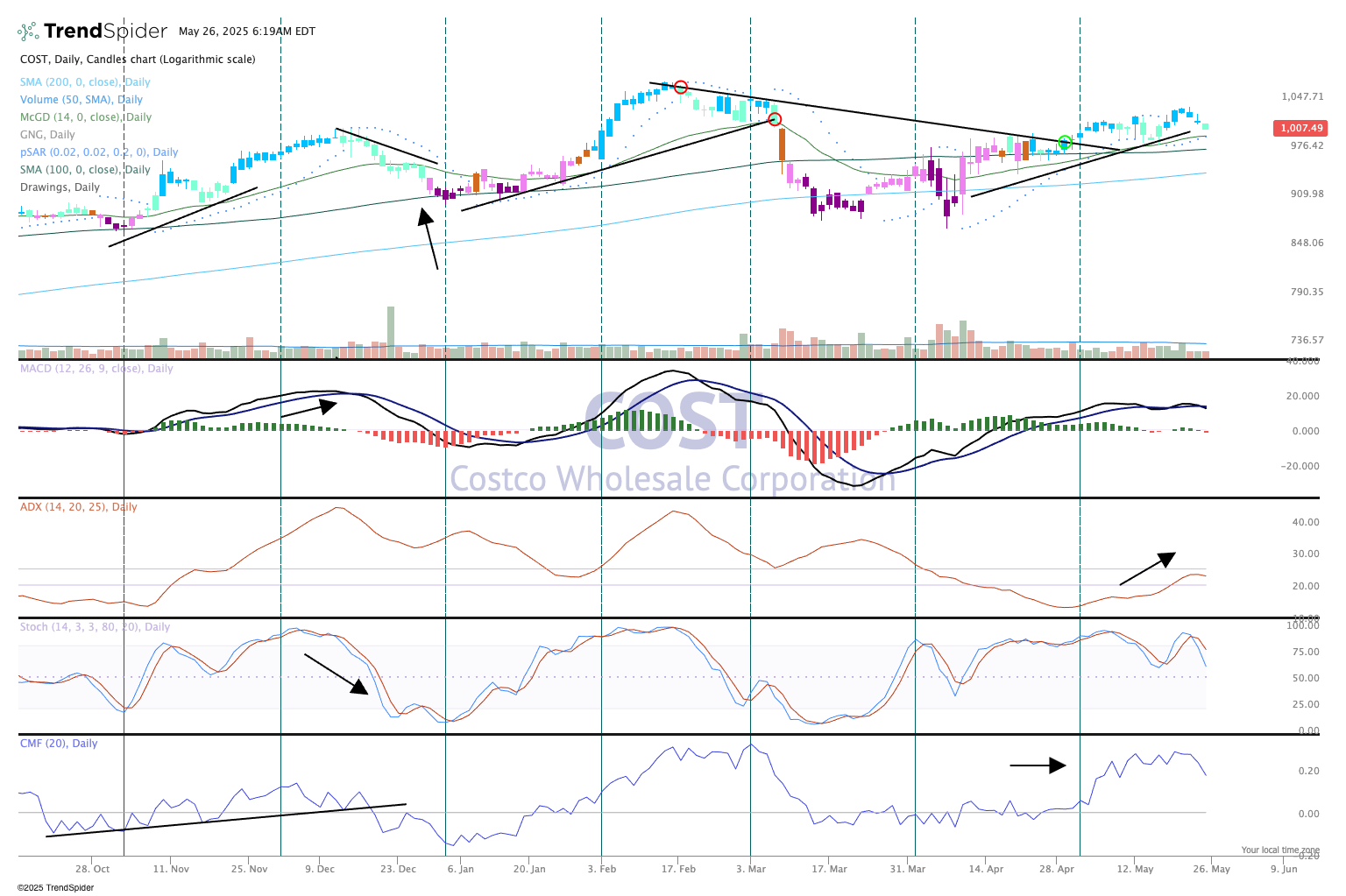Open the Stoch (14, 3, 3, 80, 20) label
The width and height of the screenshot is (1346, 896).
[x=95, y=627]
